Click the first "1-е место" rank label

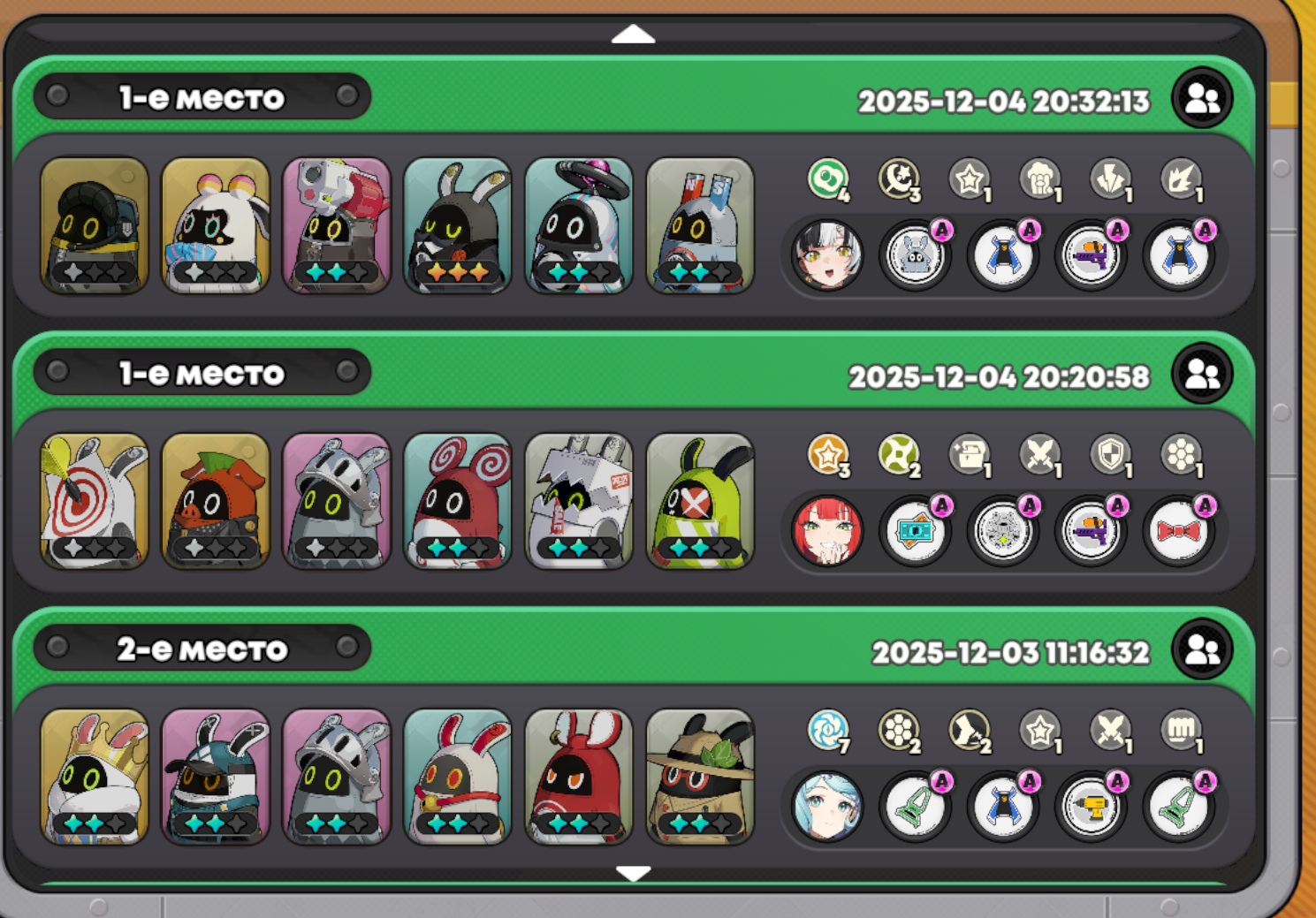click(202, 97)
